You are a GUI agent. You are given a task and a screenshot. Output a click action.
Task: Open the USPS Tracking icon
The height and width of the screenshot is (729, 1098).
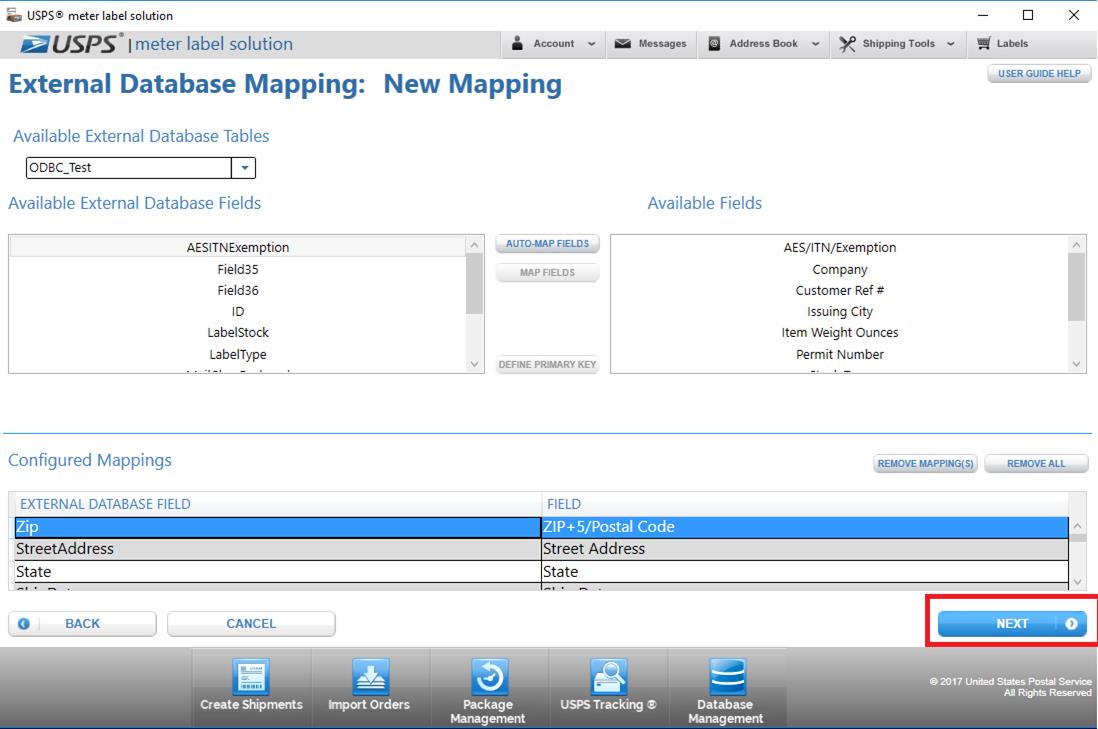coord(609,677)
